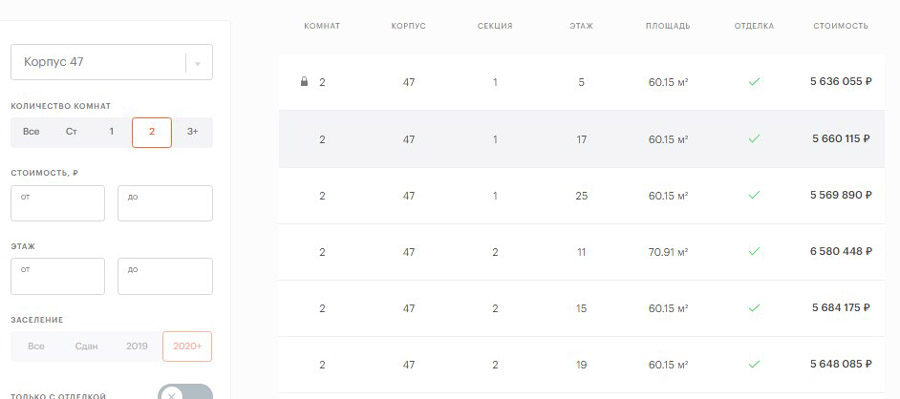
Task: Click the X icon on the finish-only toggle
Action: [171, 396]
